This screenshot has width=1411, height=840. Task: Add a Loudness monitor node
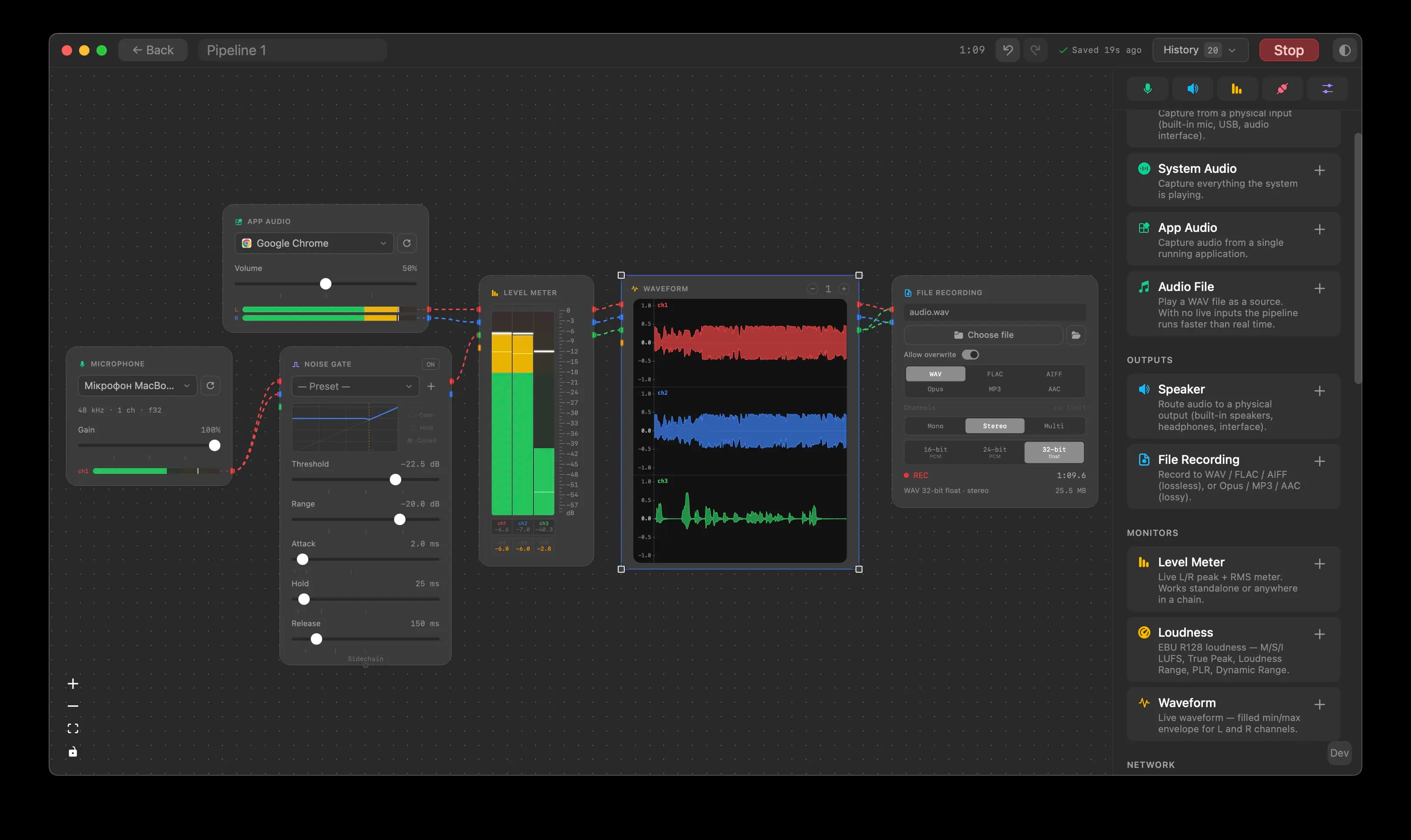coord(1319,635)
